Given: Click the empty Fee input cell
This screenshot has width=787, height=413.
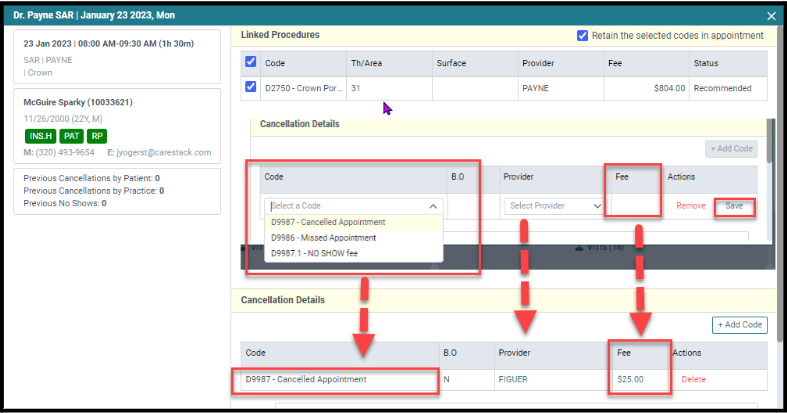Looking at the screenshot, I should (632, 206).
